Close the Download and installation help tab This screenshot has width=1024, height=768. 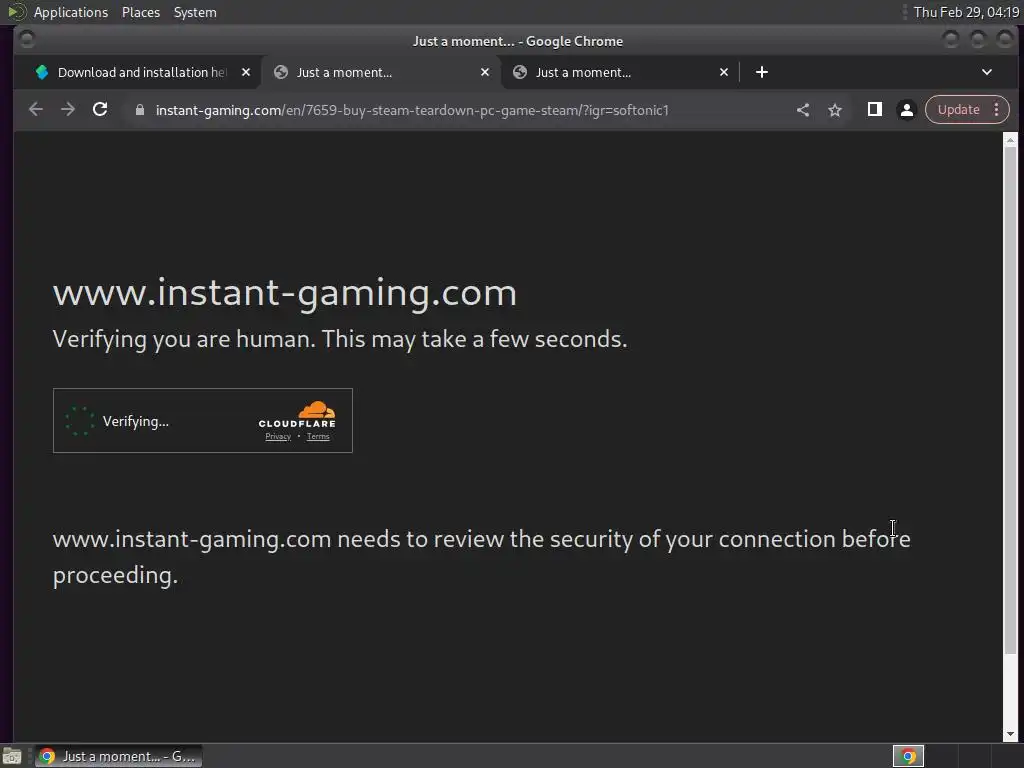point(246,72)
